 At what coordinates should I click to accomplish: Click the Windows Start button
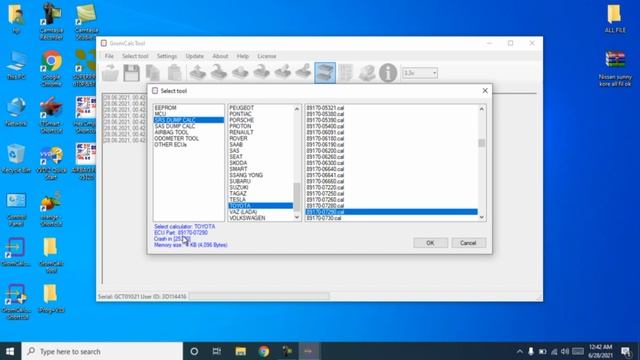coord(10,351)
